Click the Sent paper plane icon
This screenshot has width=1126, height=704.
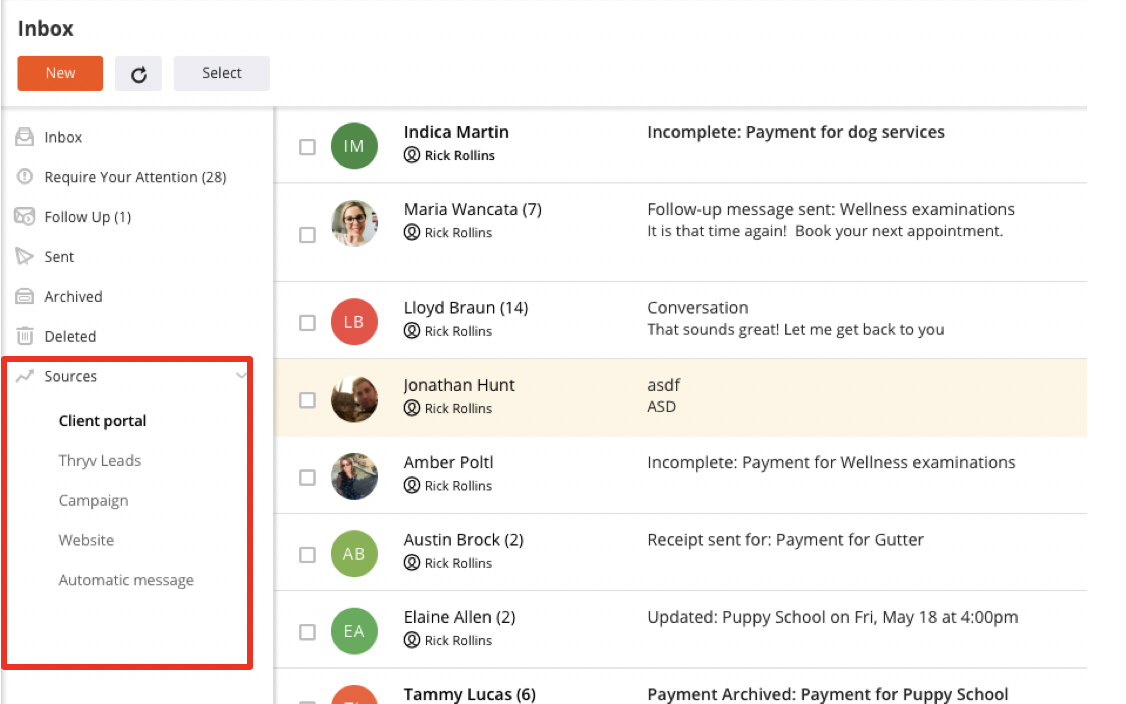coord(24,256)
